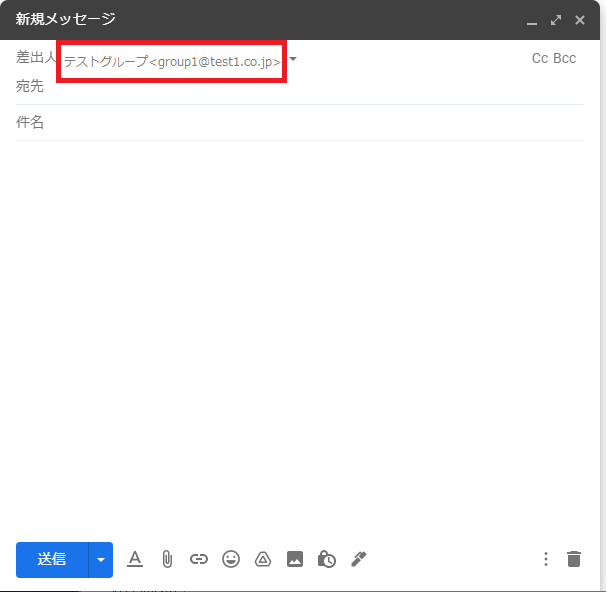Image resolution: width=607 pixels, height=598 pixels.
Task: Insert a link
Action: tap(199, 559)
